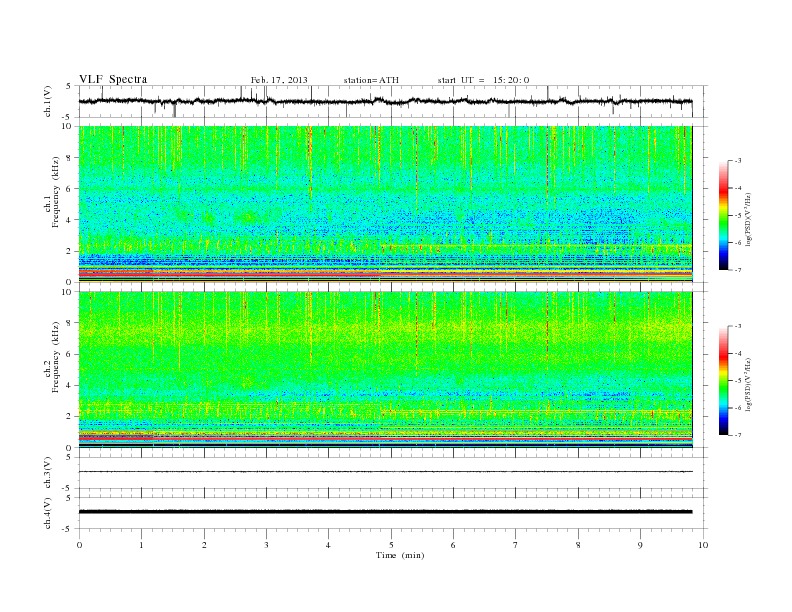This screenshot has height=612, width=792.
Task: Click the "Time (min)" x-axis label
Action: pyautogui.click(x=400, y=555)
